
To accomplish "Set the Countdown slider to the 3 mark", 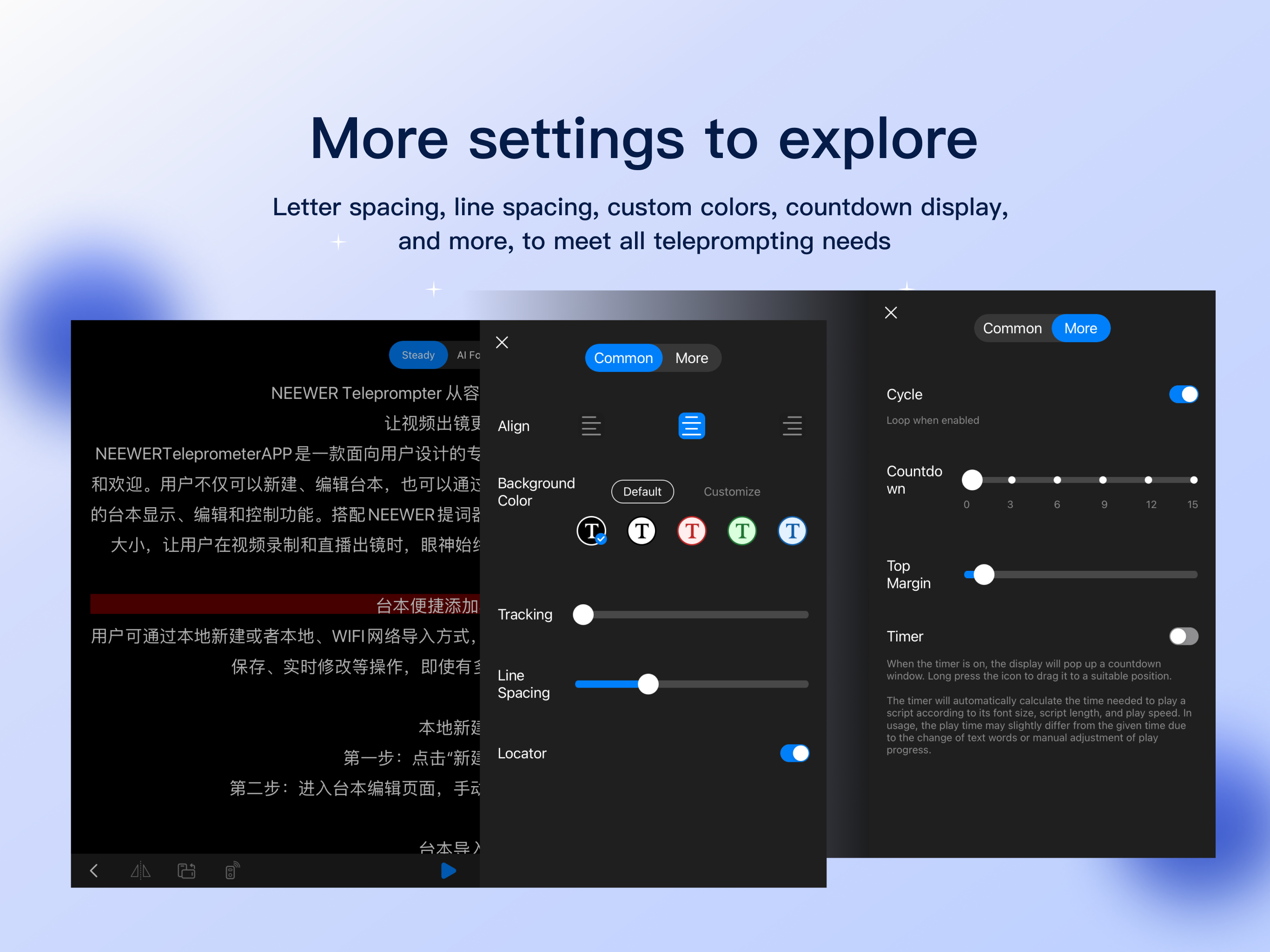I will [x=1012, y=479].
